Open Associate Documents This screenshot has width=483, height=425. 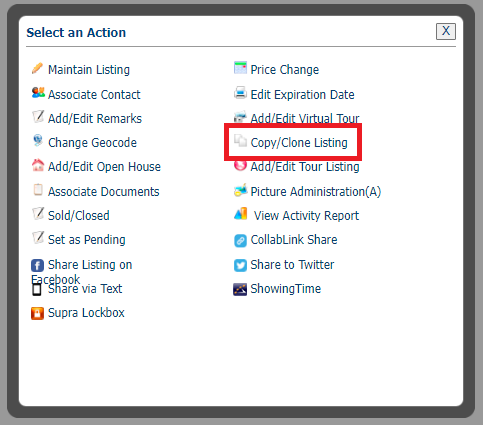[x=104, y=192]
